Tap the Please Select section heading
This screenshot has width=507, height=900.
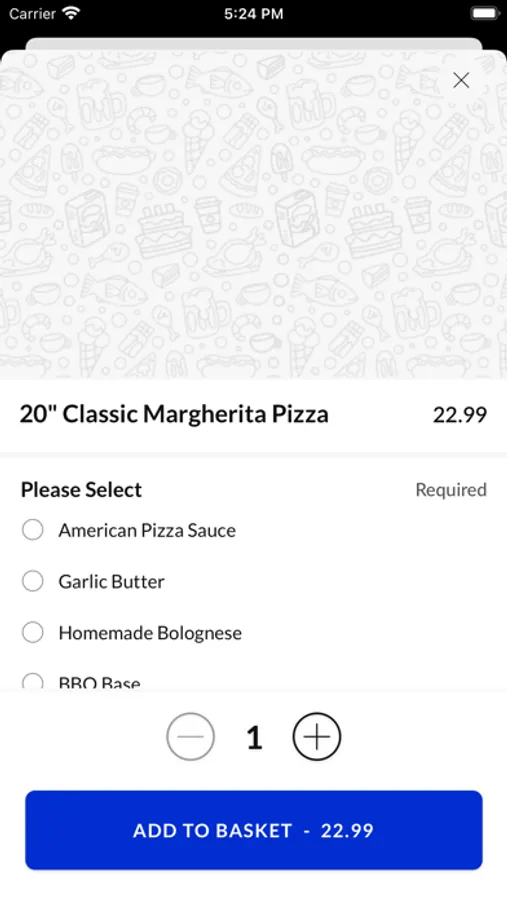[x=81, y=490]
